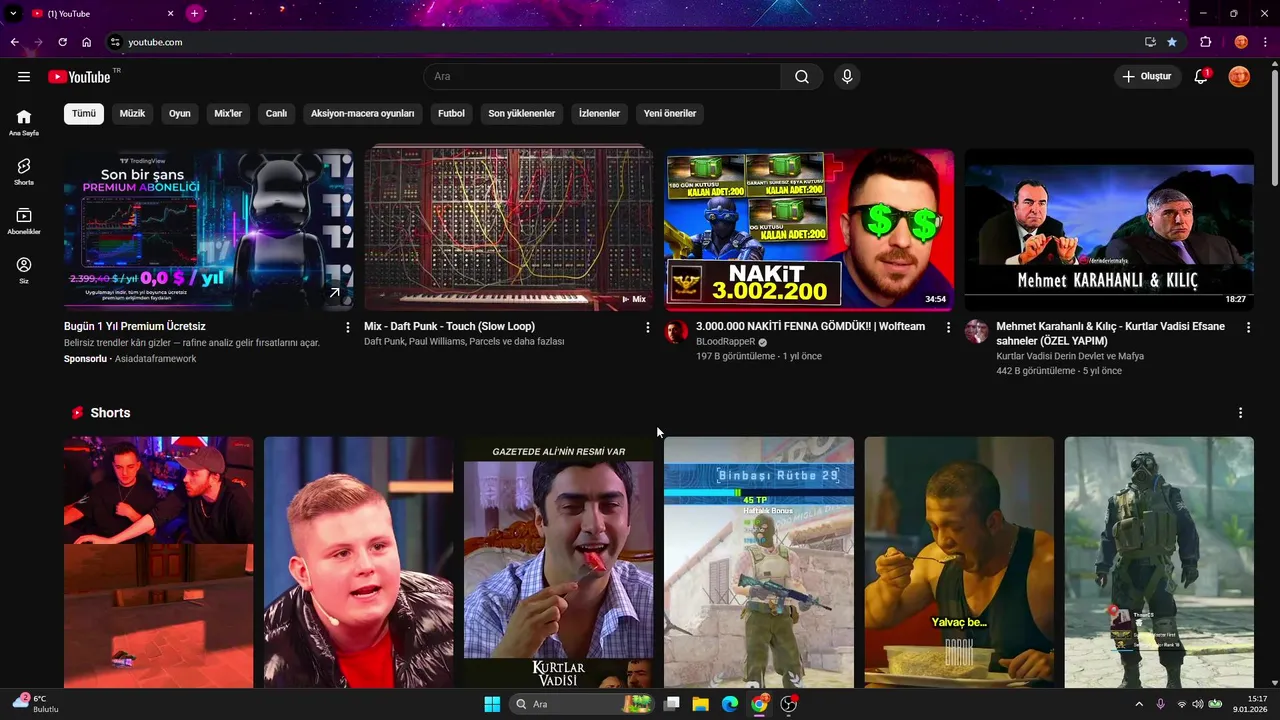
Task: Open more options for the Mehmet Karahanlı video
Action: tap(1248, 327)
